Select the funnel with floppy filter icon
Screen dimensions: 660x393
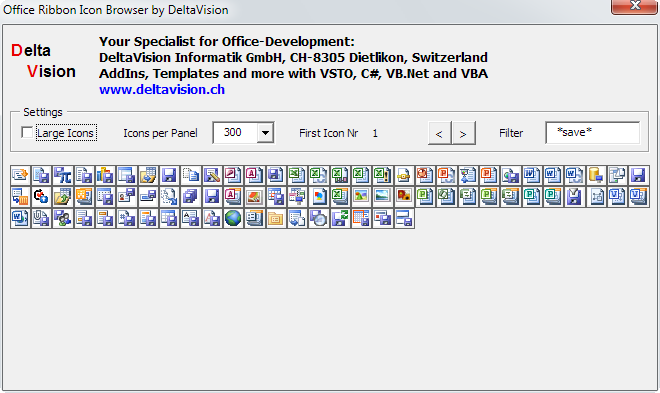click(x=575, y=196)
